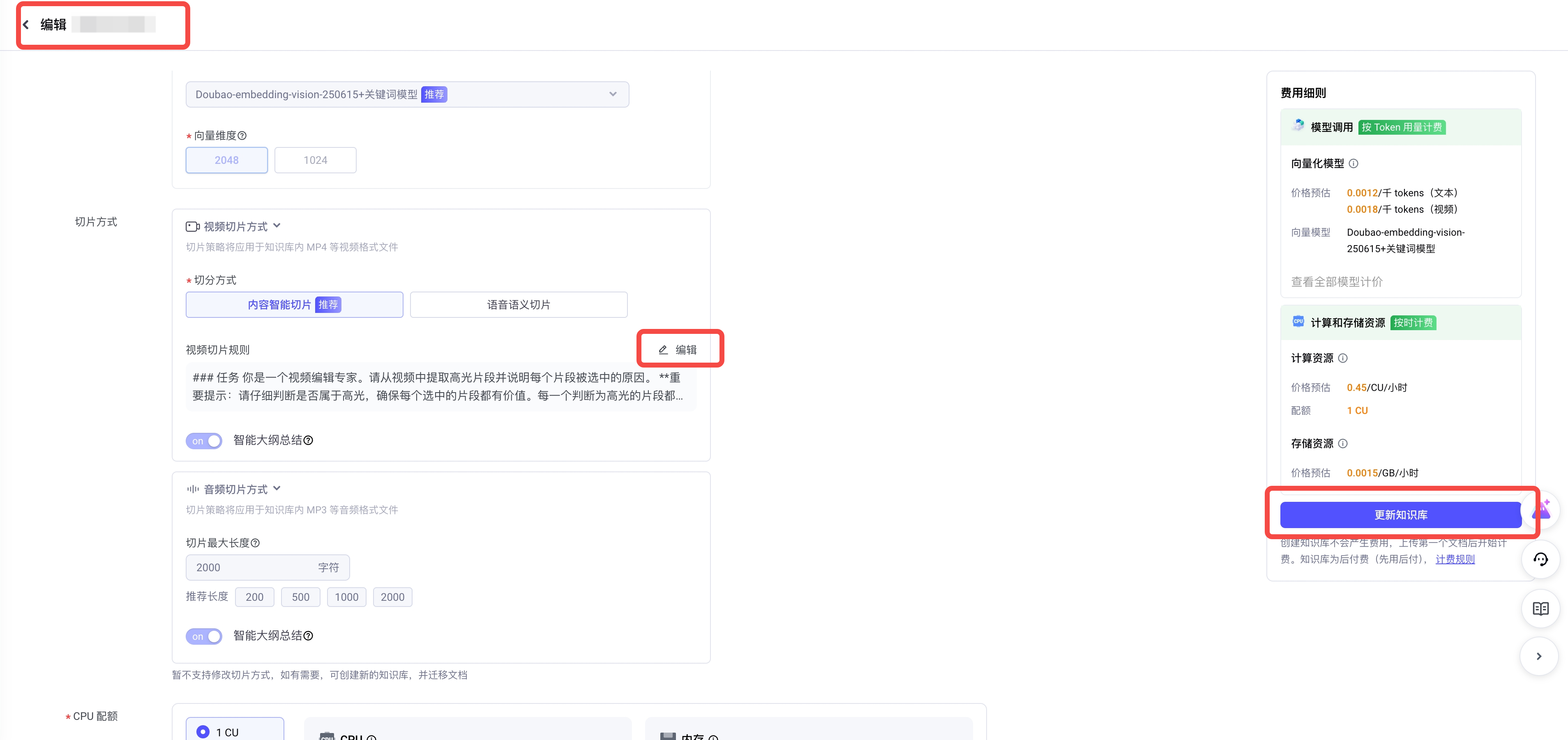Click the info icon next to 向量化模型
This screenshot has width=1568, height=740.
coord(1354,164)
